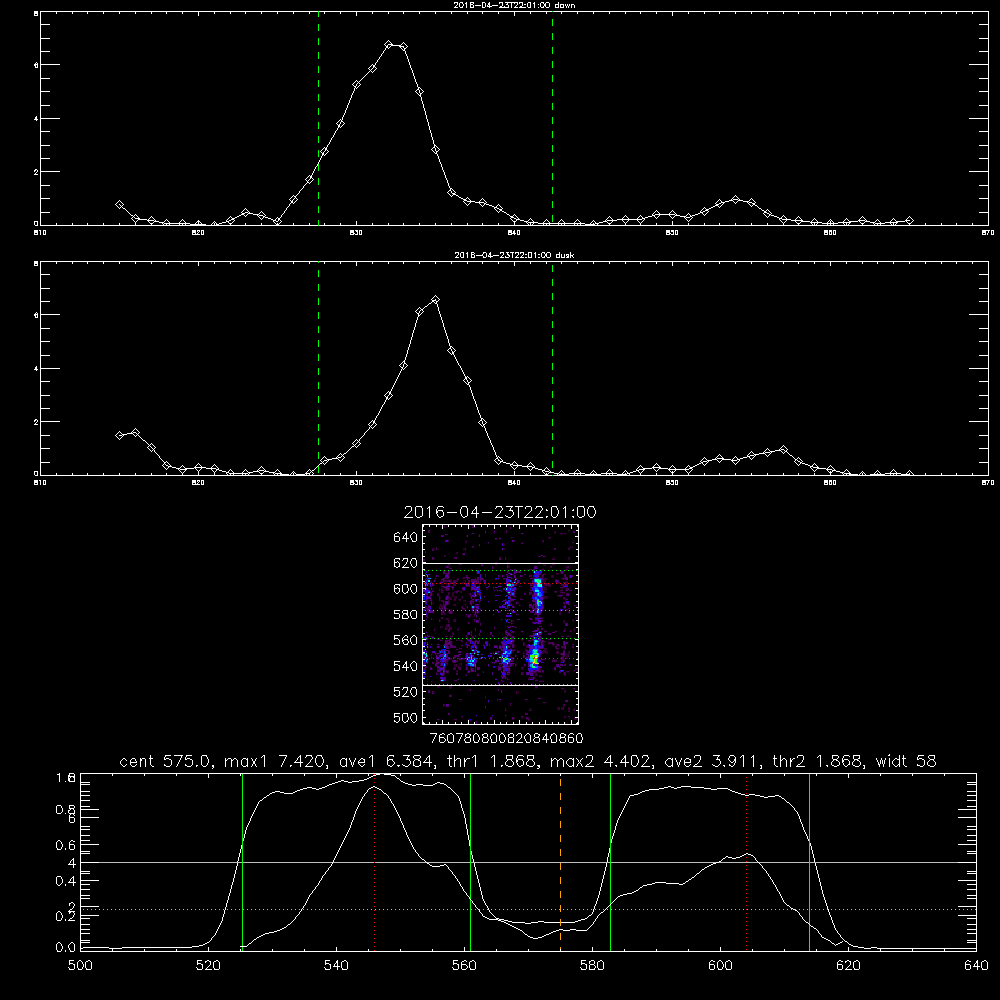Click the spectral image thumbnail in the center
The image size is (1000, 1000).
(x=501, y=624)
